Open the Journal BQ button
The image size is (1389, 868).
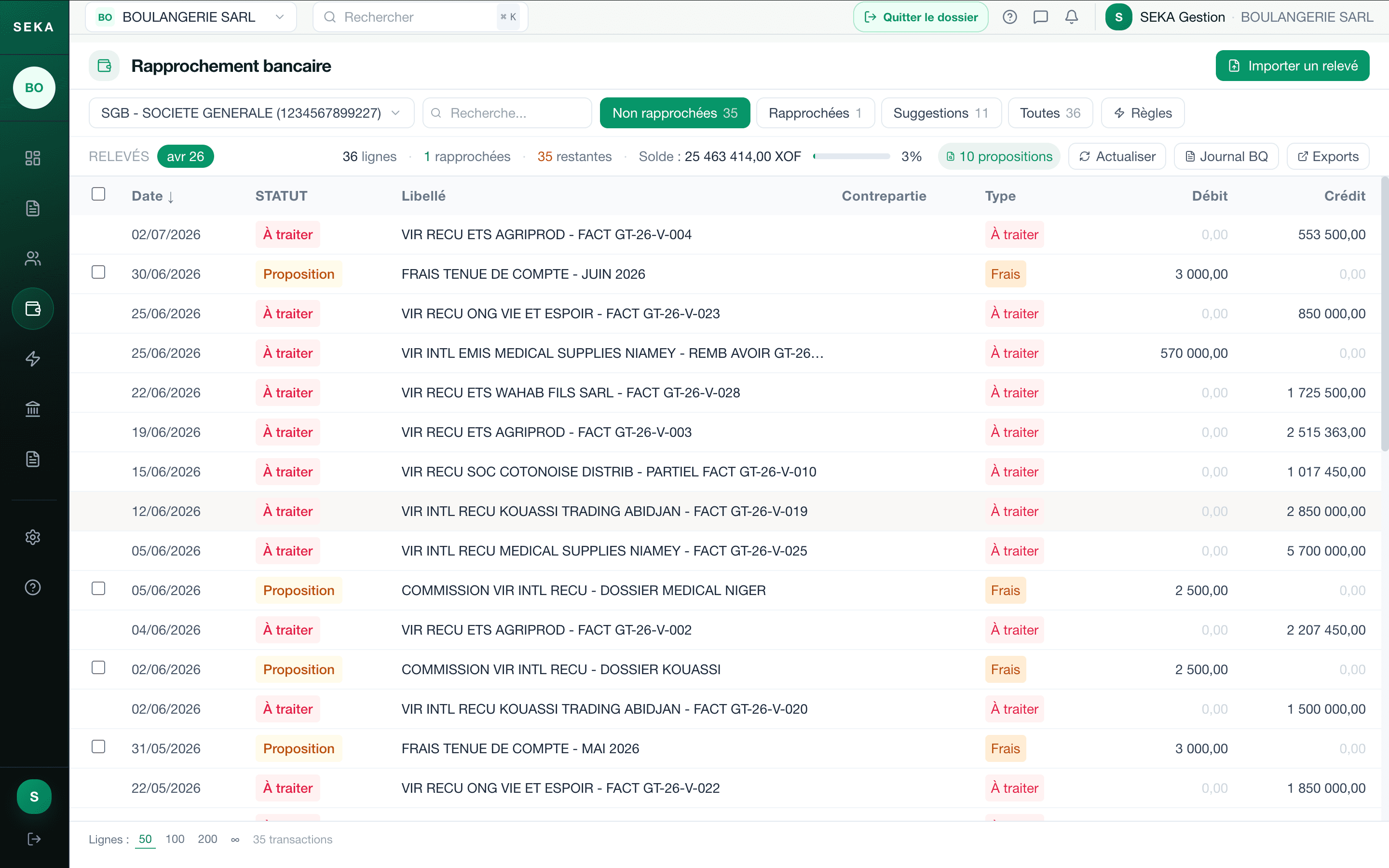click(1226, 156)
